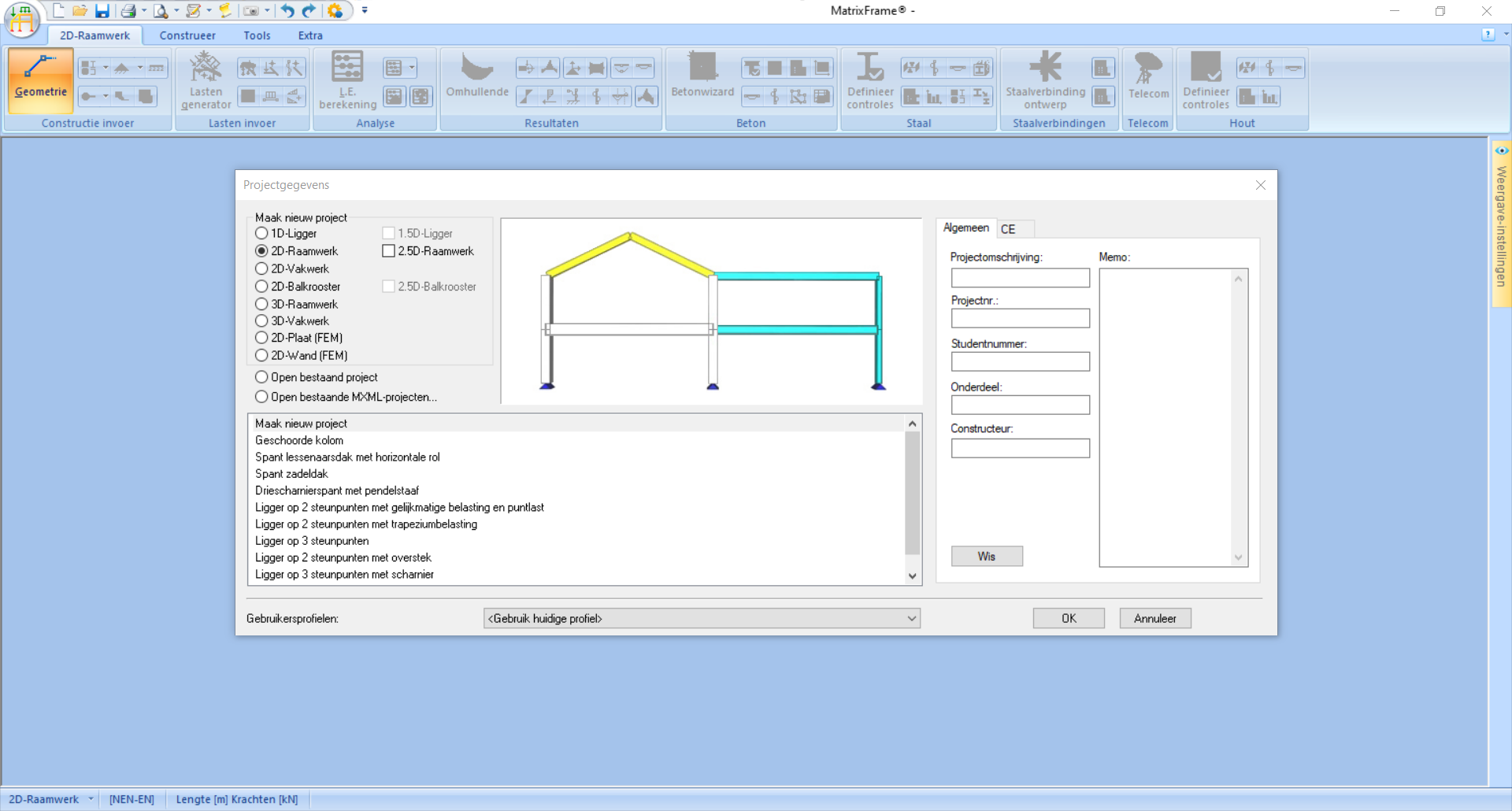Open an existing file via folder icon

coord(80,11)
